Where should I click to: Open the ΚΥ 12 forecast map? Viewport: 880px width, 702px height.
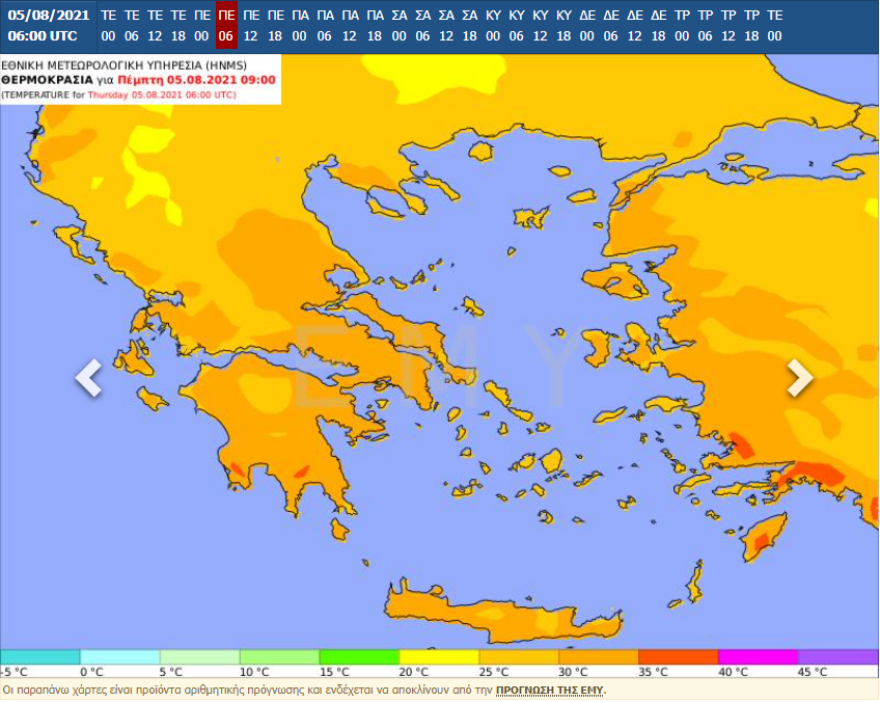coord(540,26)
